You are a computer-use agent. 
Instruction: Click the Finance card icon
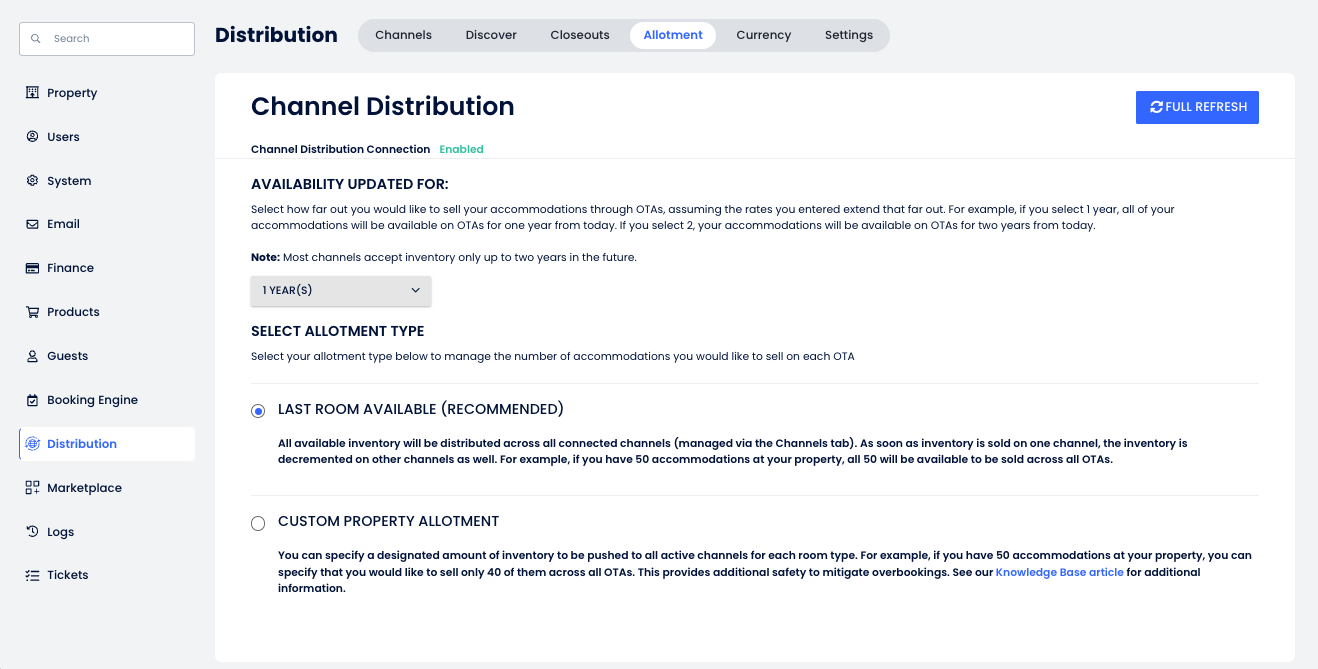pos(32,268)
